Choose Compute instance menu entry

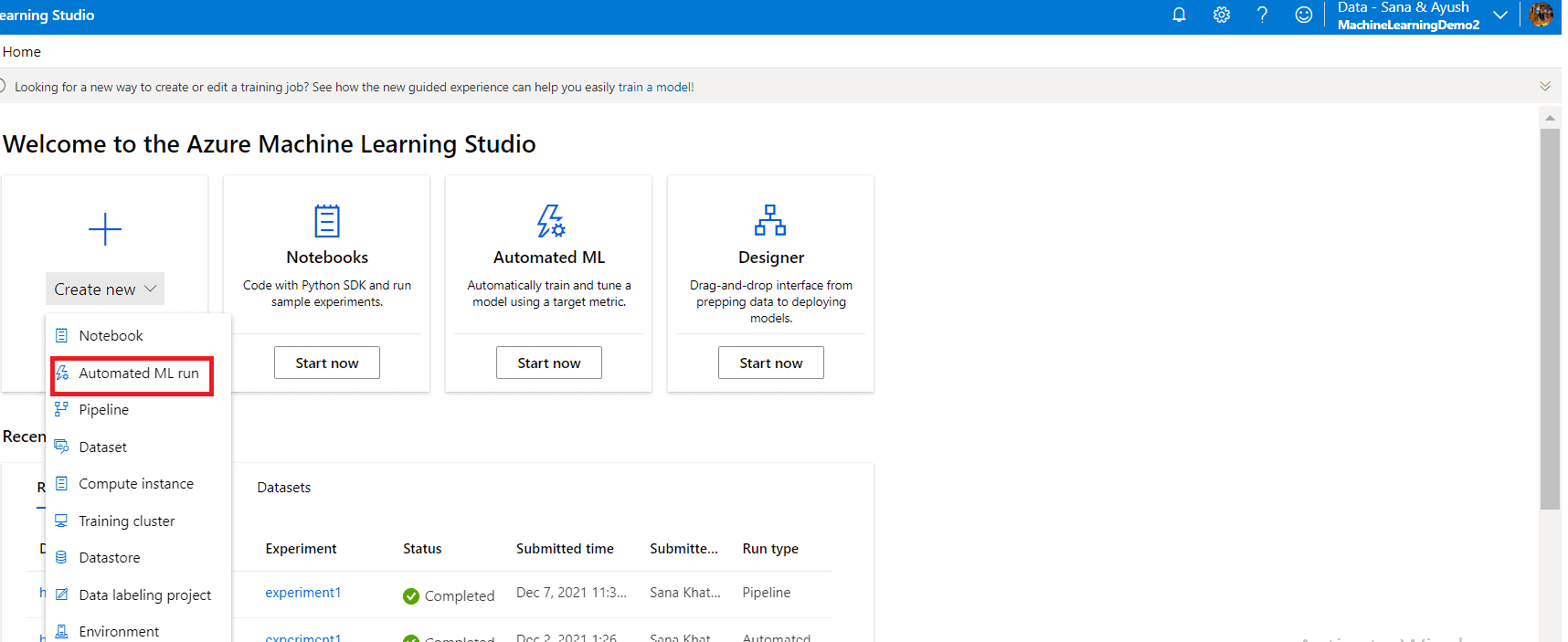click(x=138, y=483)
